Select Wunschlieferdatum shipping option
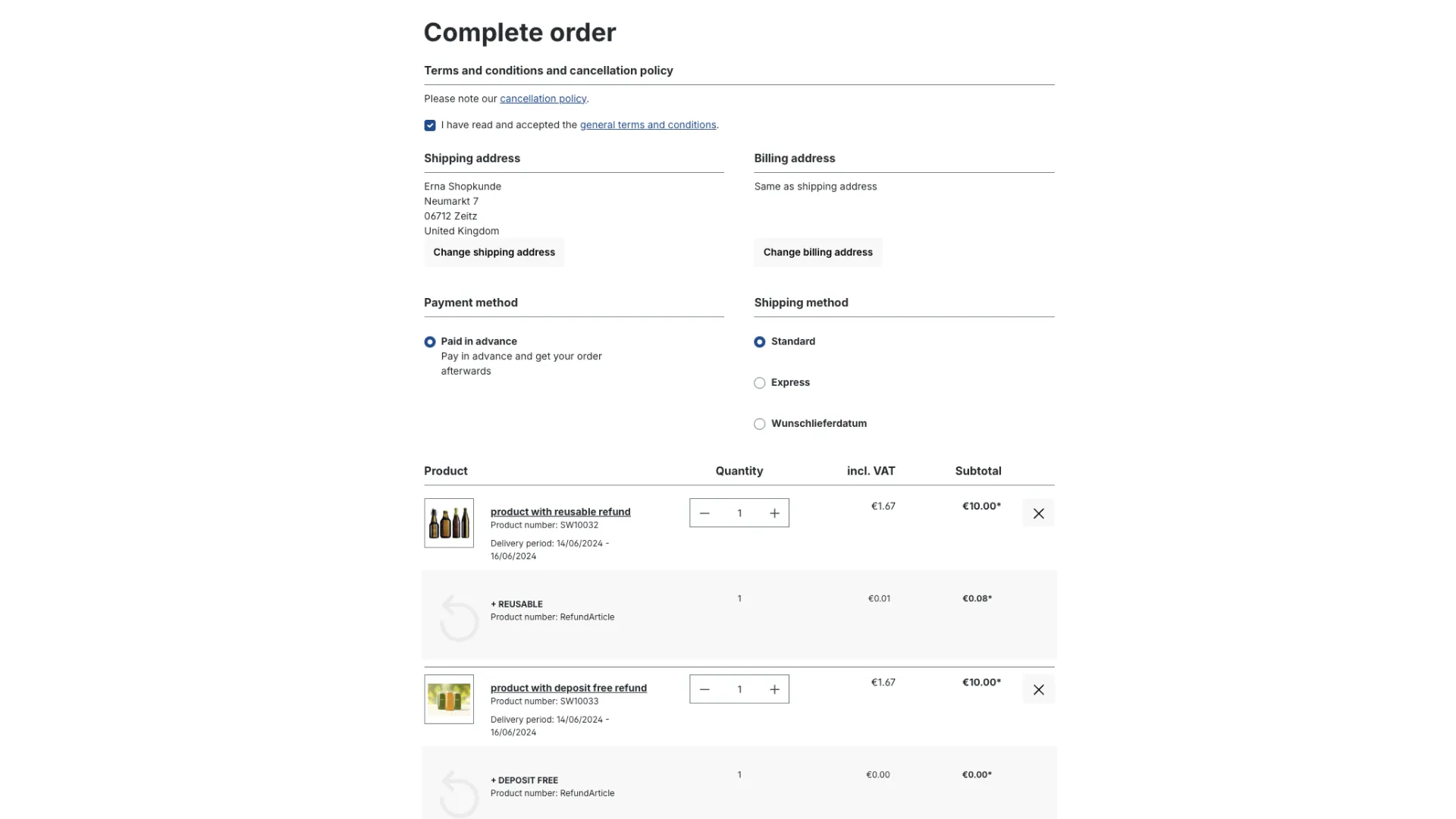The image size is (1456, 819). click(x=759, y=424)
